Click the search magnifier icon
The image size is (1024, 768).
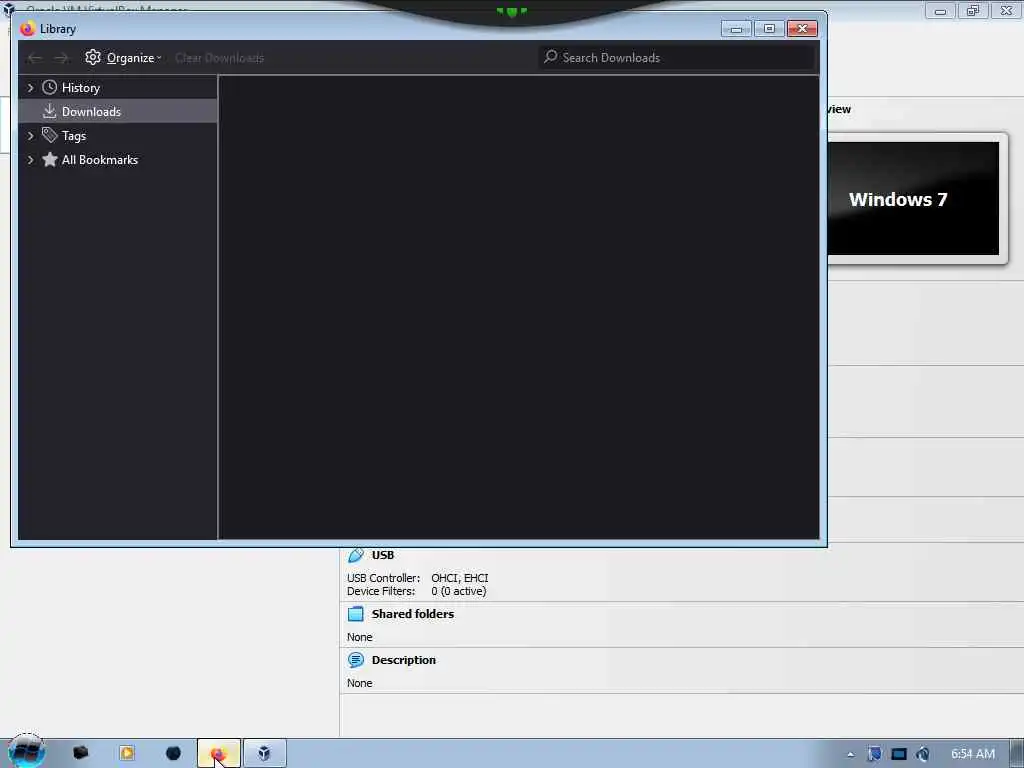551,57
